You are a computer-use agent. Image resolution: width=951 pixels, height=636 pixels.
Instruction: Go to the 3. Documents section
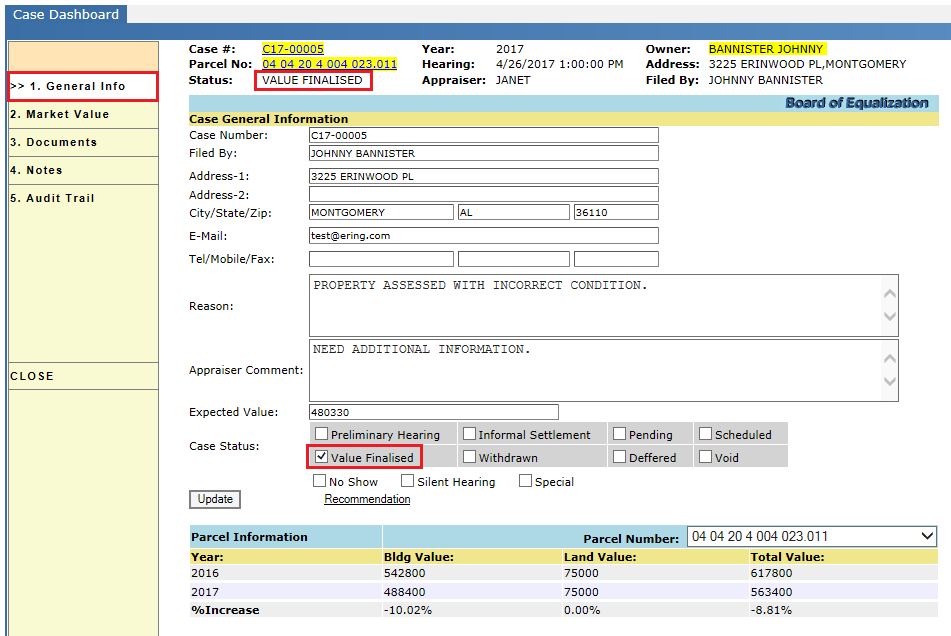click(83, 142)
